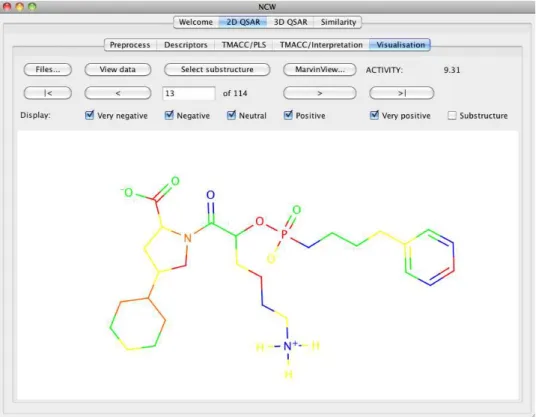Click the 'of 114' count label

[235, 93]
